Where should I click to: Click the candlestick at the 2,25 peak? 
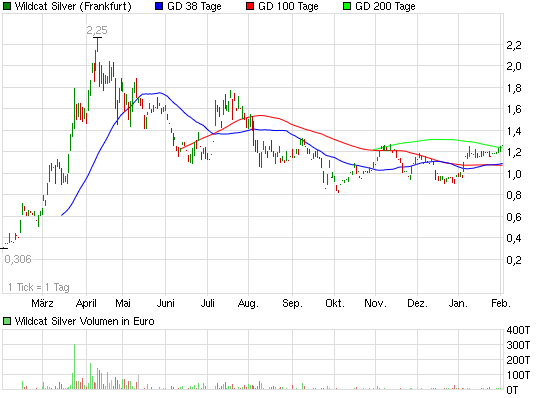click(x=97, y=44)
